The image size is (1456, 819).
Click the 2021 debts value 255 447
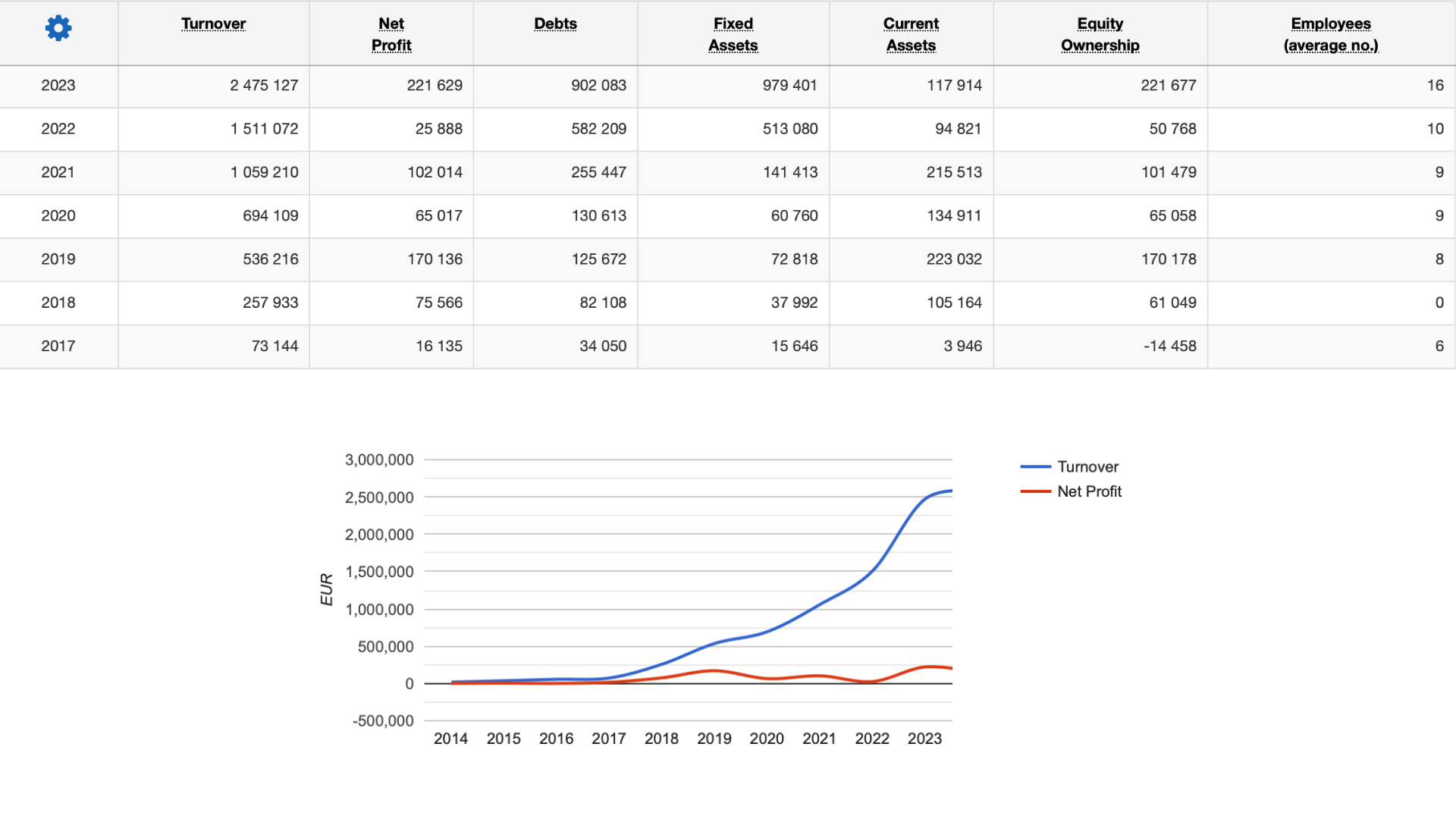598,172
